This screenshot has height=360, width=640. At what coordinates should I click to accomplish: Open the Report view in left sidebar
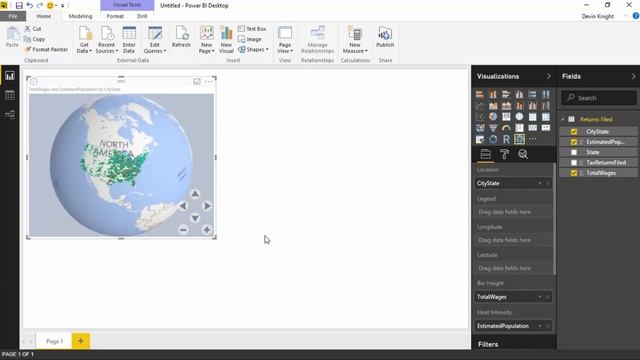tap(10, 76)
